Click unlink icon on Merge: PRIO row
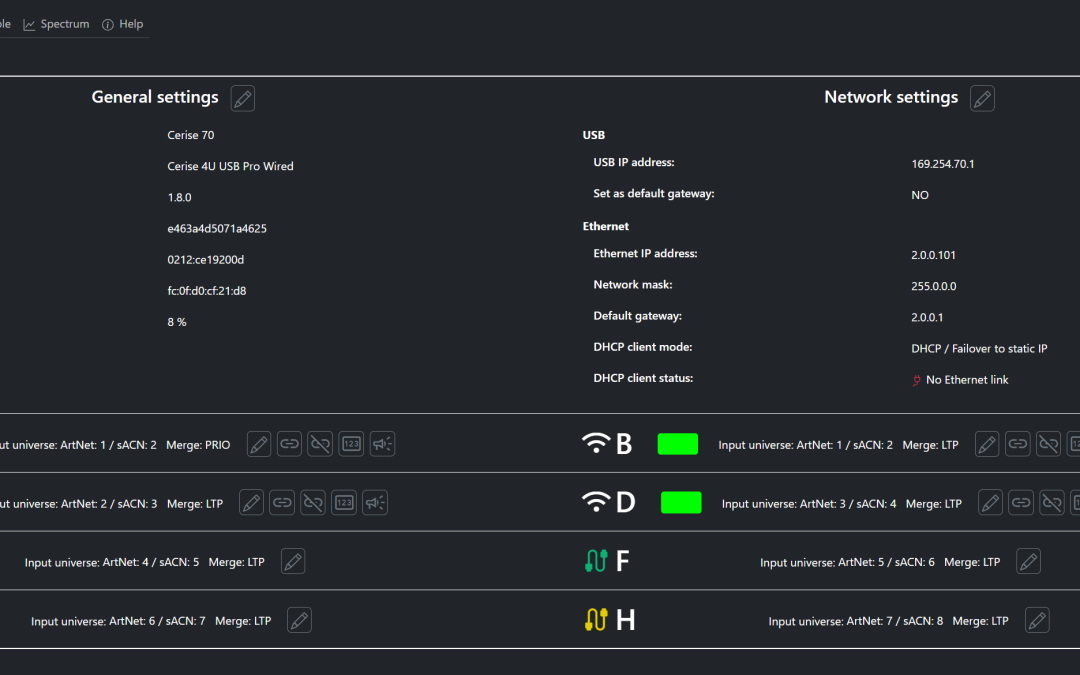 [320, 444]
